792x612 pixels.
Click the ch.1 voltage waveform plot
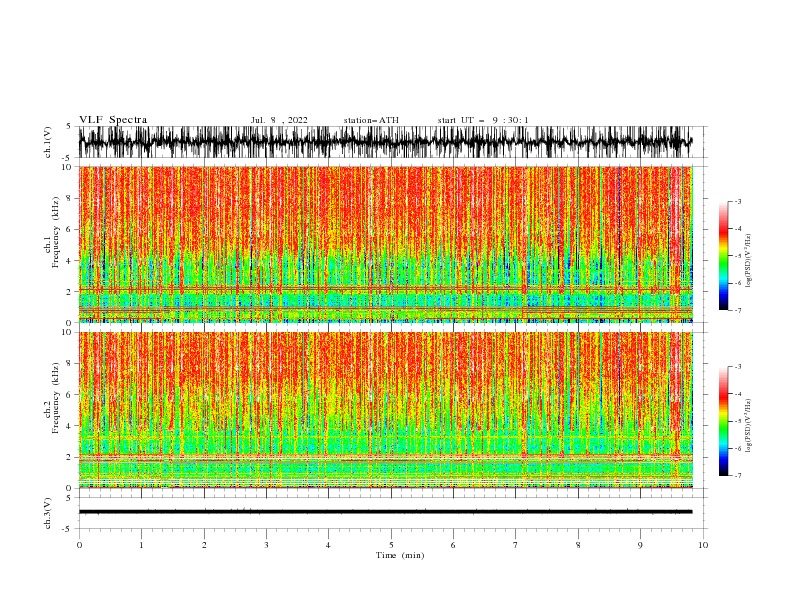tap(386, 142)
